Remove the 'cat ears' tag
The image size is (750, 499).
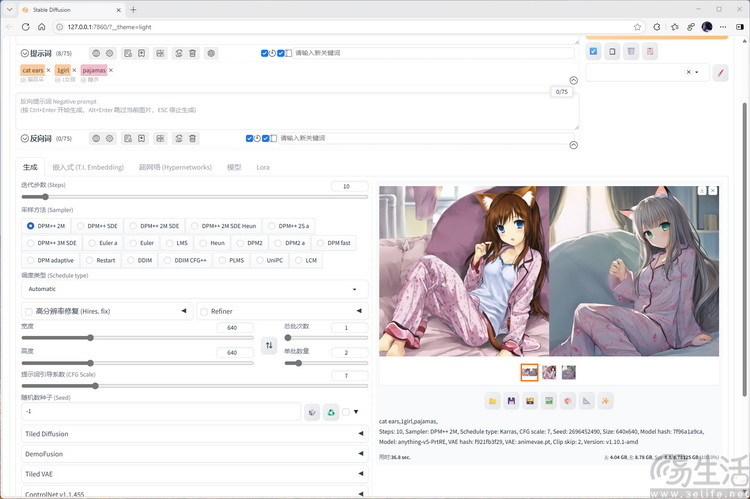coord(48,70)
